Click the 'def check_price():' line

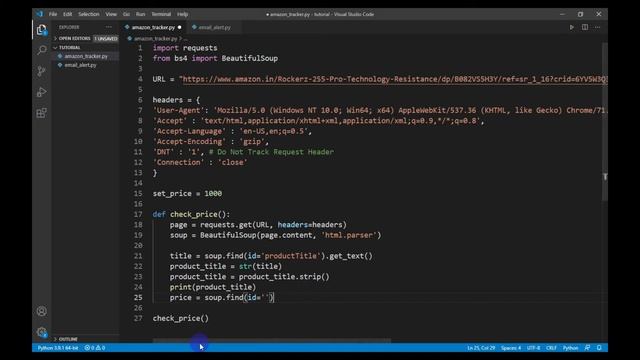(x=191, y=214)
